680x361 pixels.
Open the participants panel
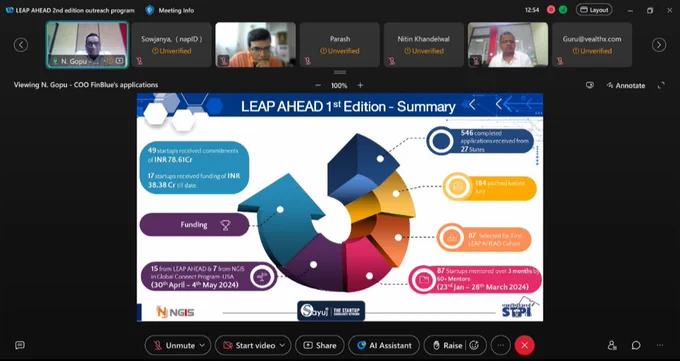(x=612, y=345)
